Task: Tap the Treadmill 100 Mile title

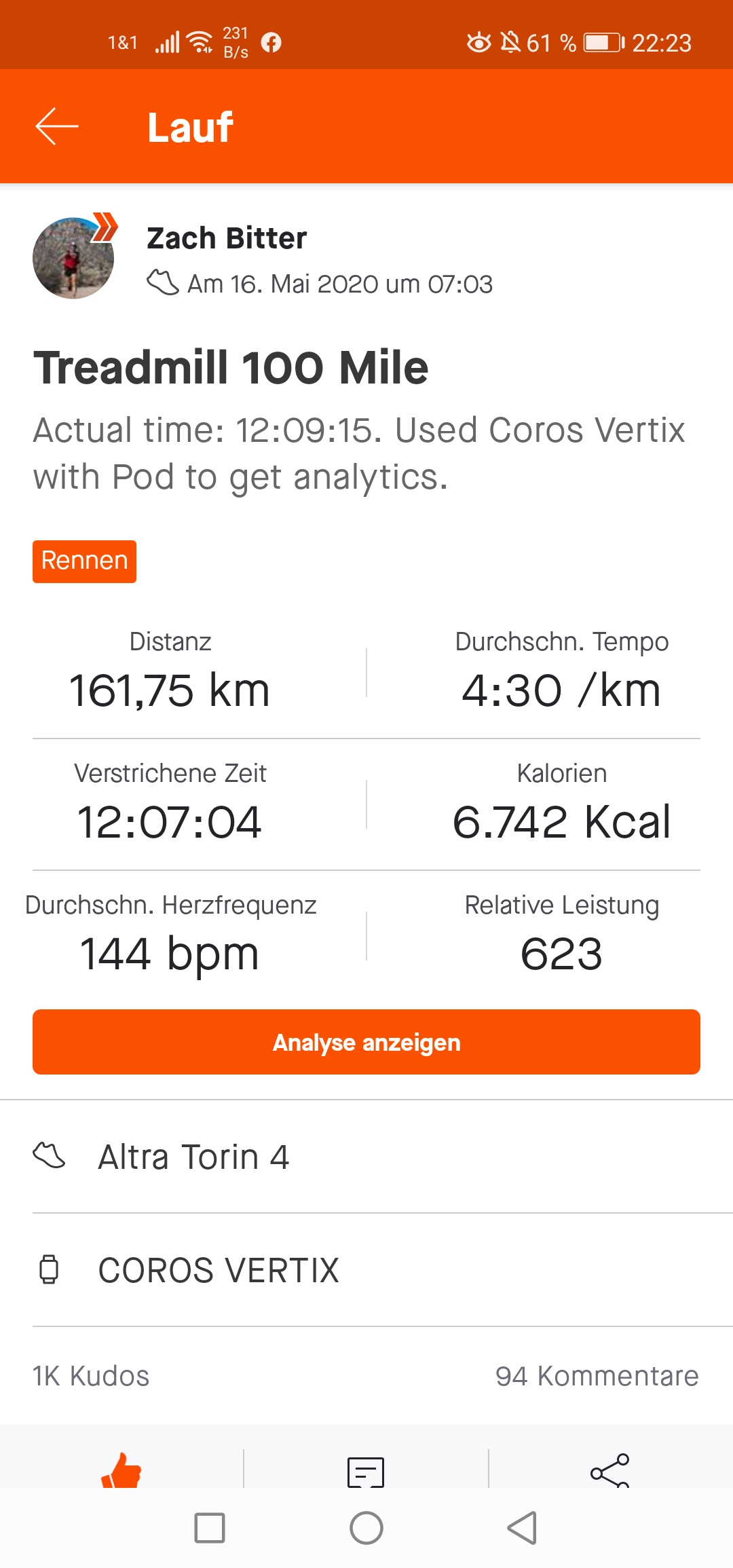Action: point(231,368)
